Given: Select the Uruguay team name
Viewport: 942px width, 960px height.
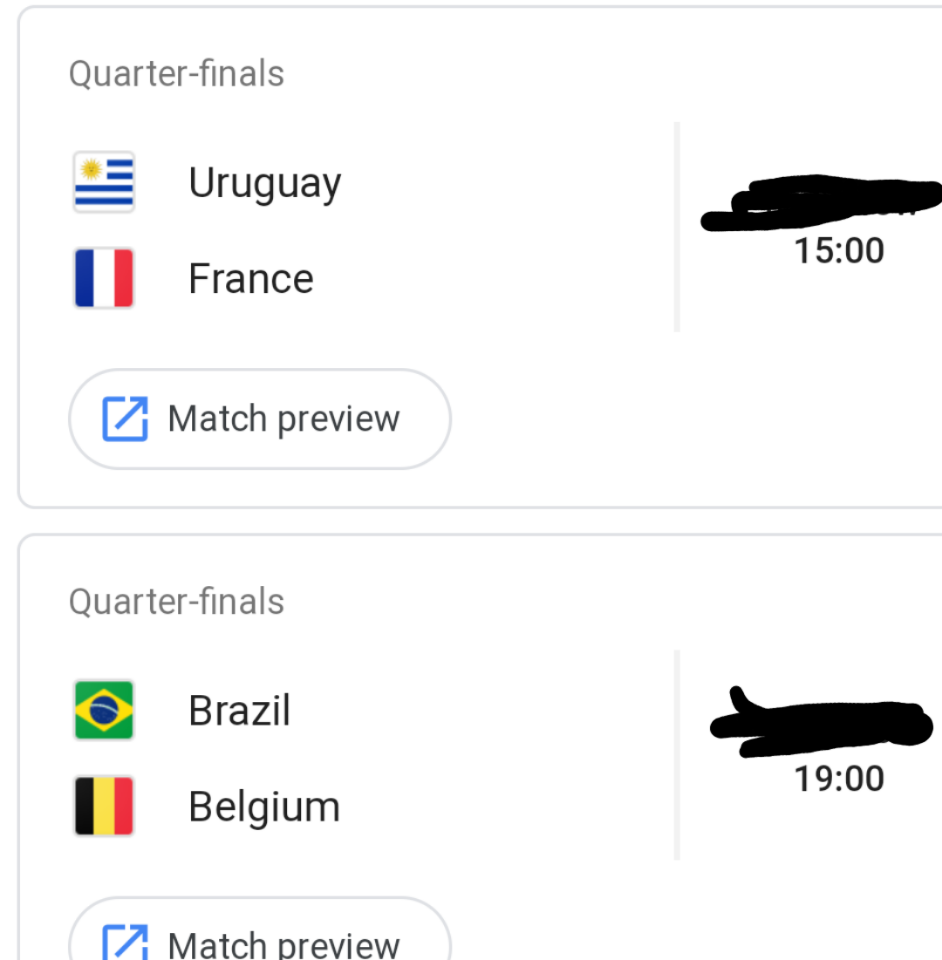Looking at the screenshot, I should pos(265,184).
